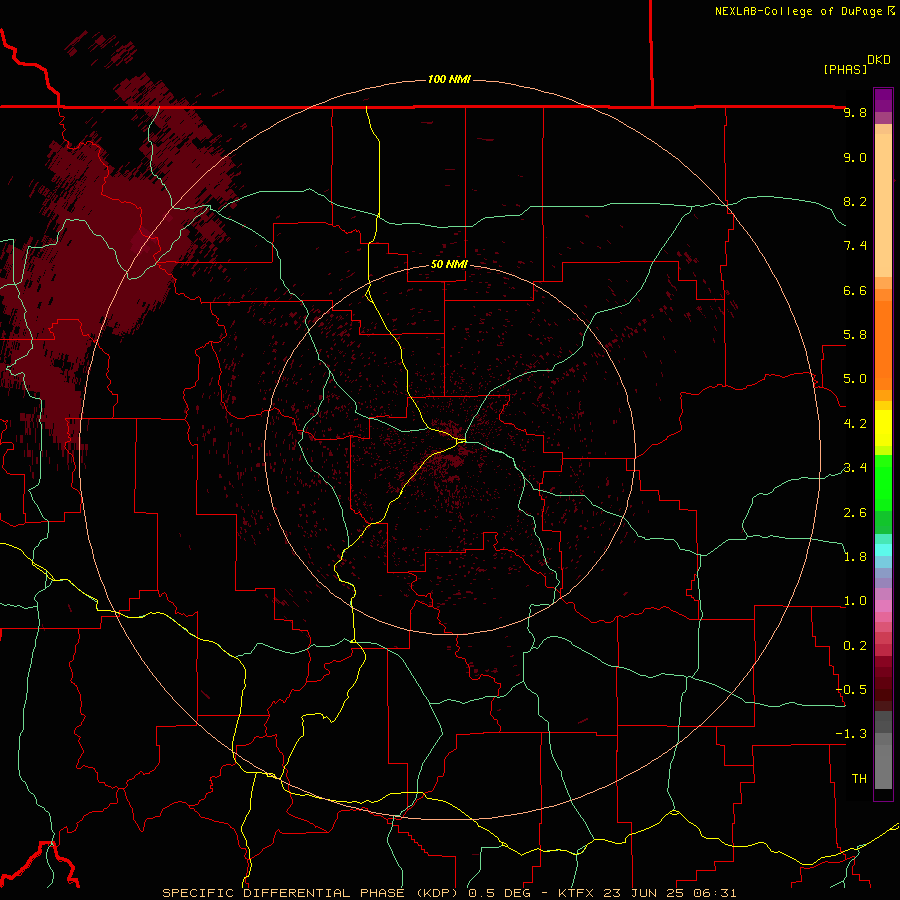Select the 4.2 scale label
900x900 pixels.
[x=855, y=424]
